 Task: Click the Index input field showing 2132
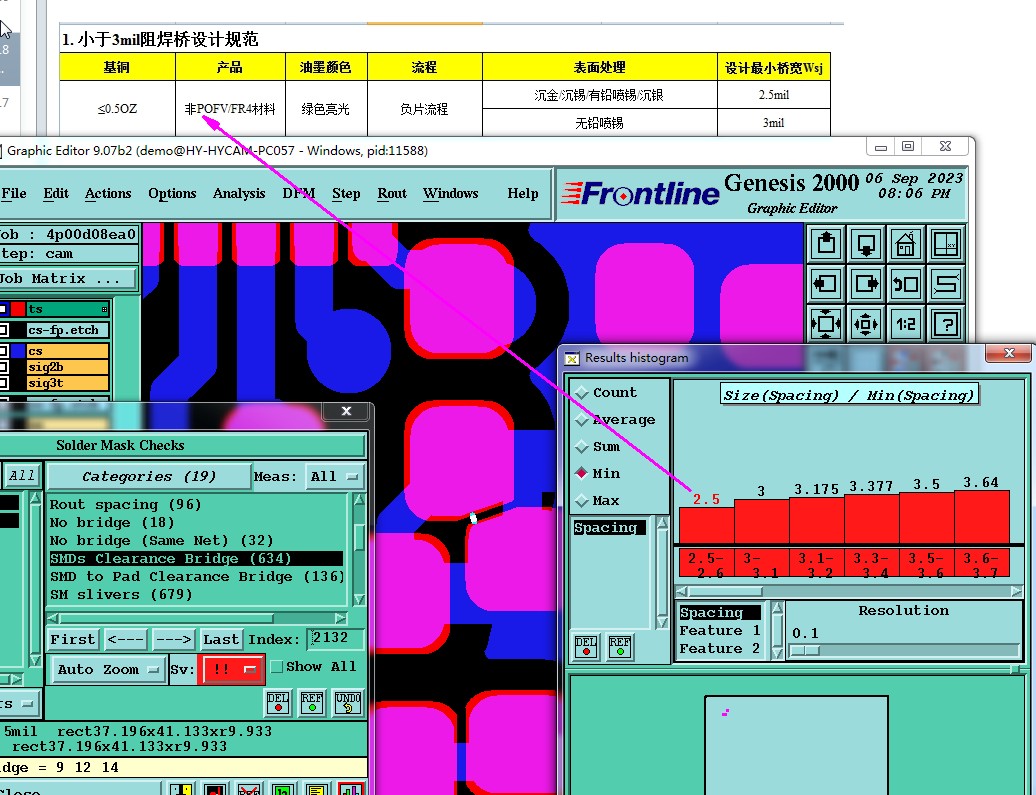335,638
